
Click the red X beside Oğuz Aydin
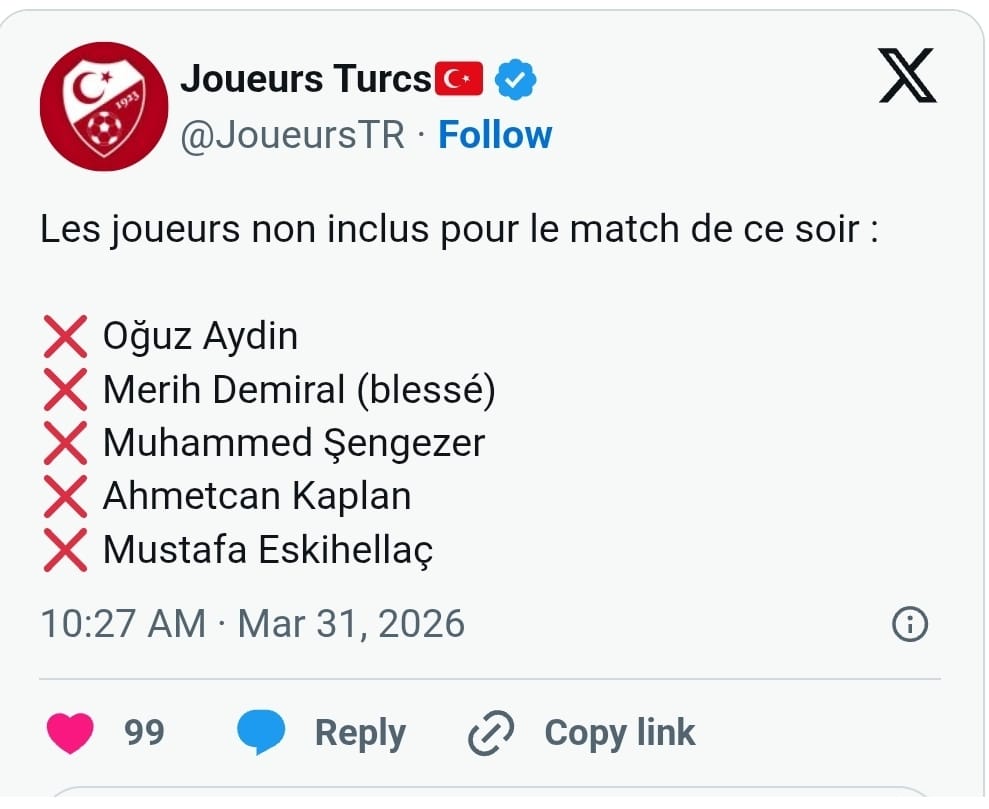click(66, 336)
